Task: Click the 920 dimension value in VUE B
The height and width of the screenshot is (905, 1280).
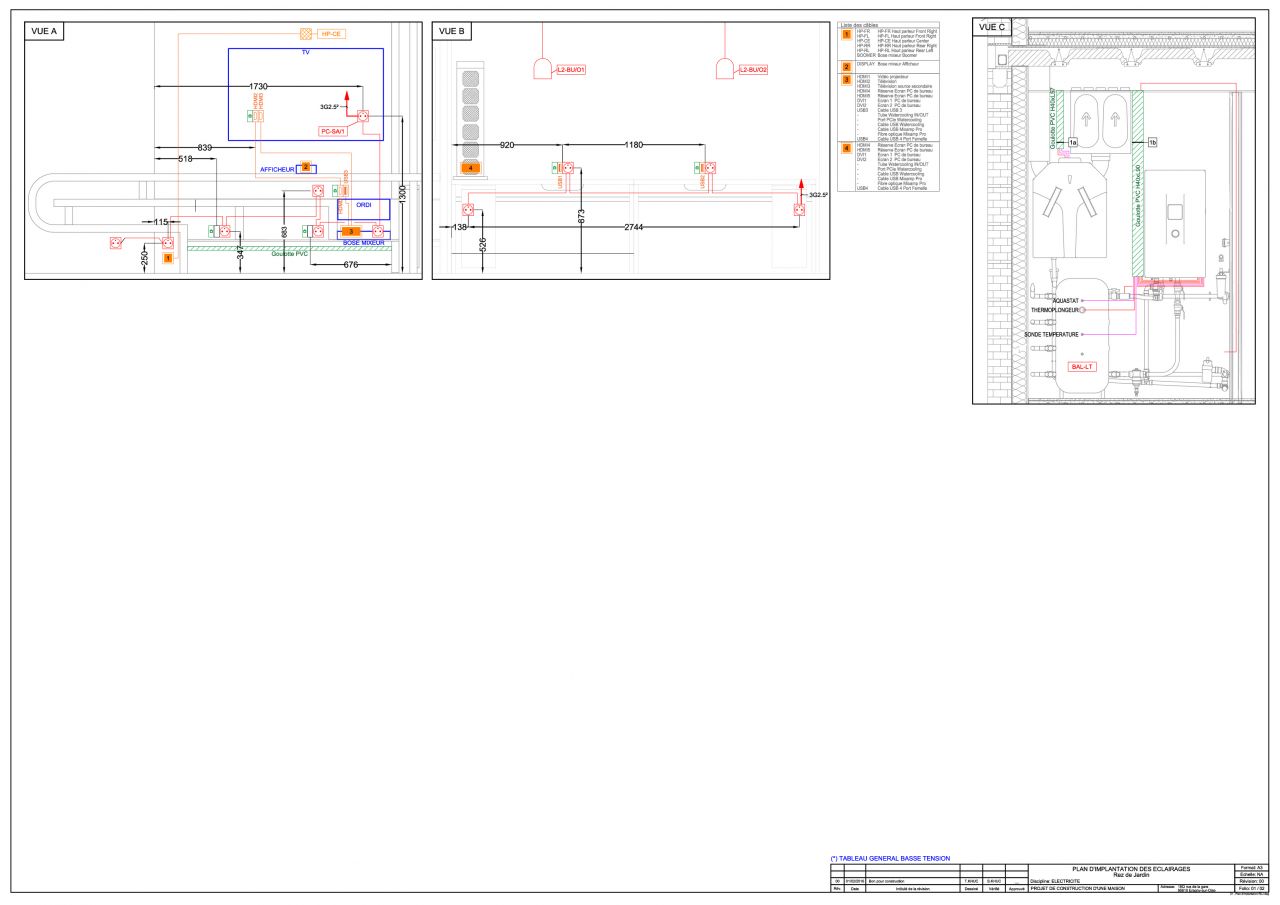Action: (x=506, y=146)
